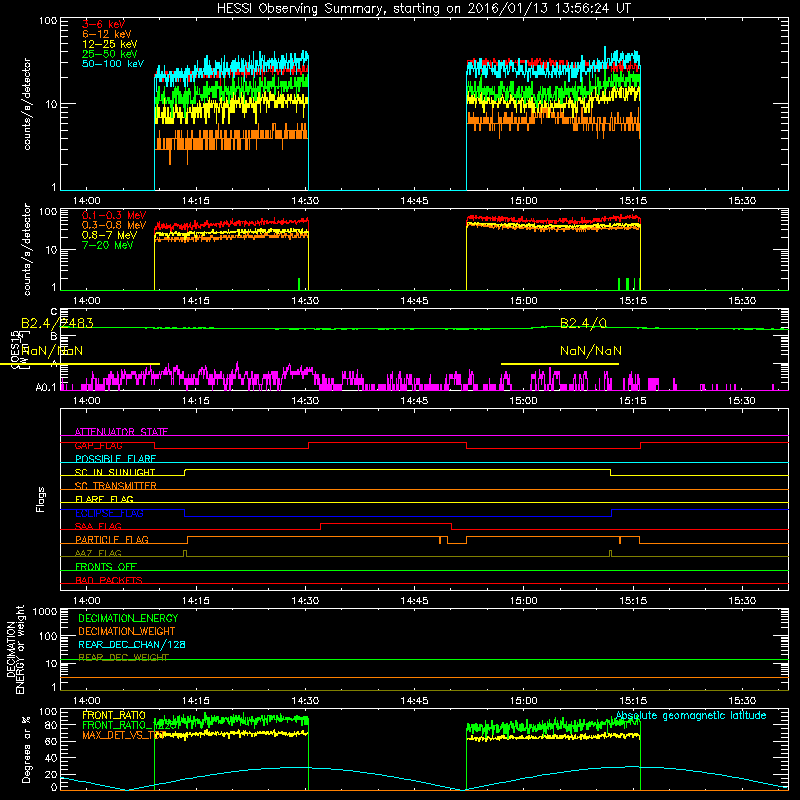Select the BAD_PACKETS flag label
Viewport: 800px width, 800px height.
[109, 580]
